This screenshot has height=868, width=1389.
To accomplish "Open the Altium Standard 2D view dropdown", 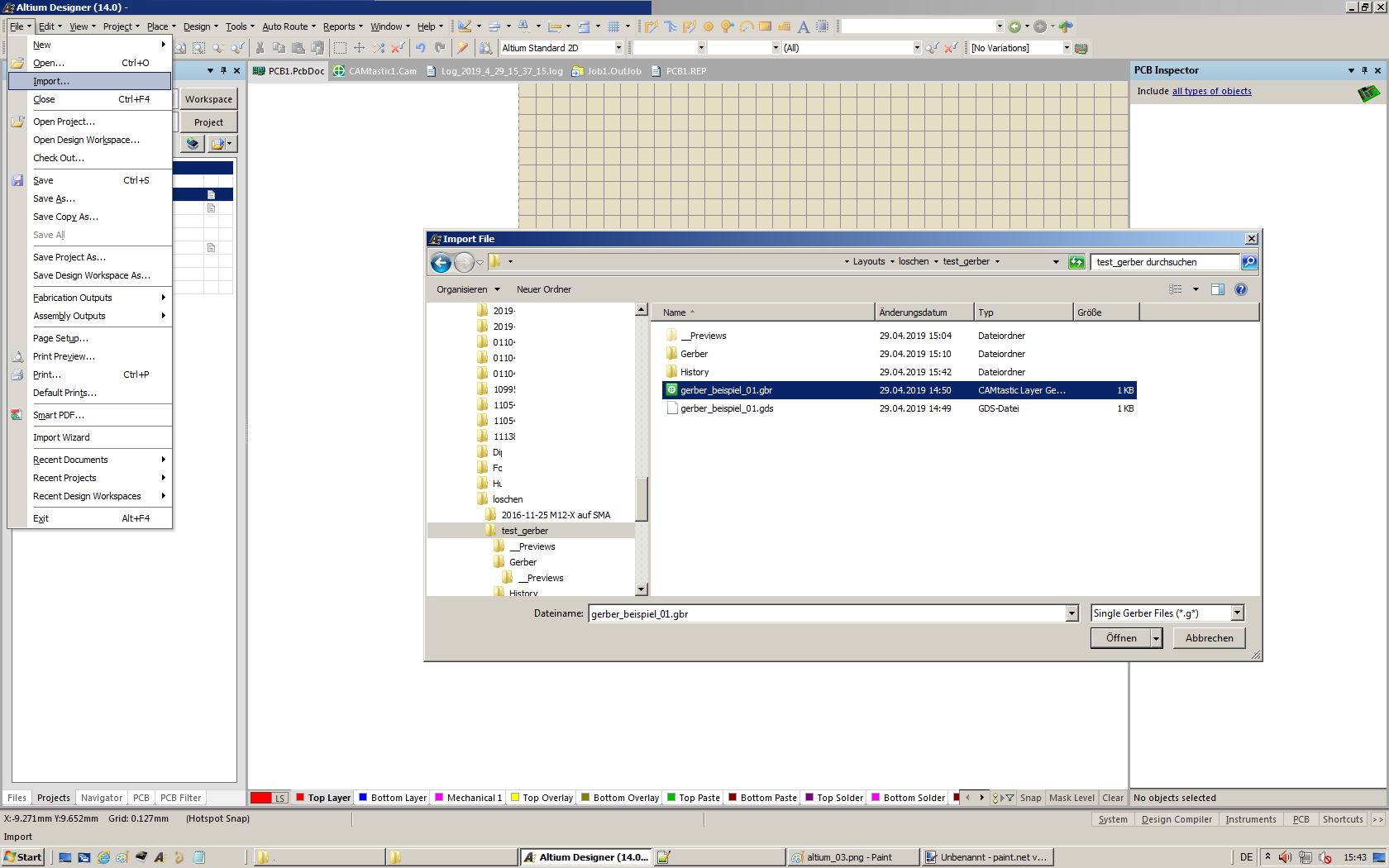I will [618, 48].
